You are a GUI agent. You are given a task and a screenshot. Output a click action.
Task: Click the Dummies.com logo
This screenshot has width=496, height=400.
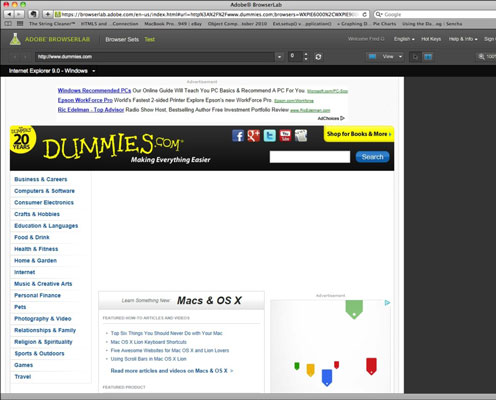tap(113, 146)
